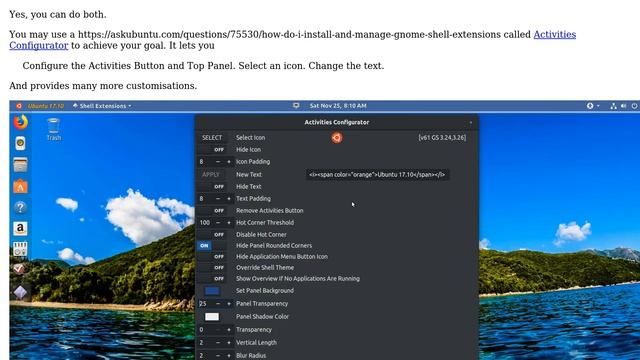The height and width of the screenshot is (360, 640).
Task: Decrease the Panel Transparency value
Action: (x=218, y=304)
